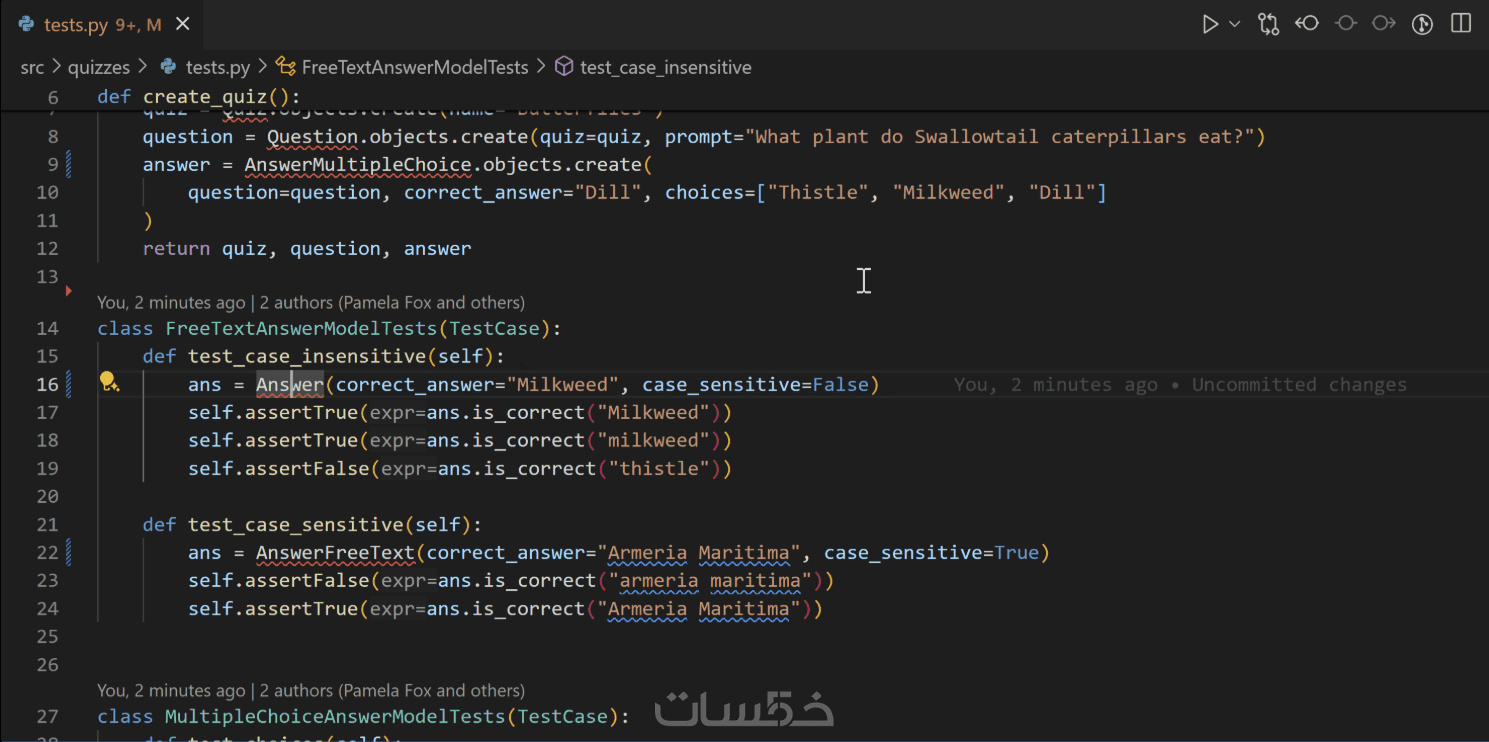Click the red deleted-lines arrow below line 13
The height and width of the screenshot is (742, 1489).
[x=69, y=291]
